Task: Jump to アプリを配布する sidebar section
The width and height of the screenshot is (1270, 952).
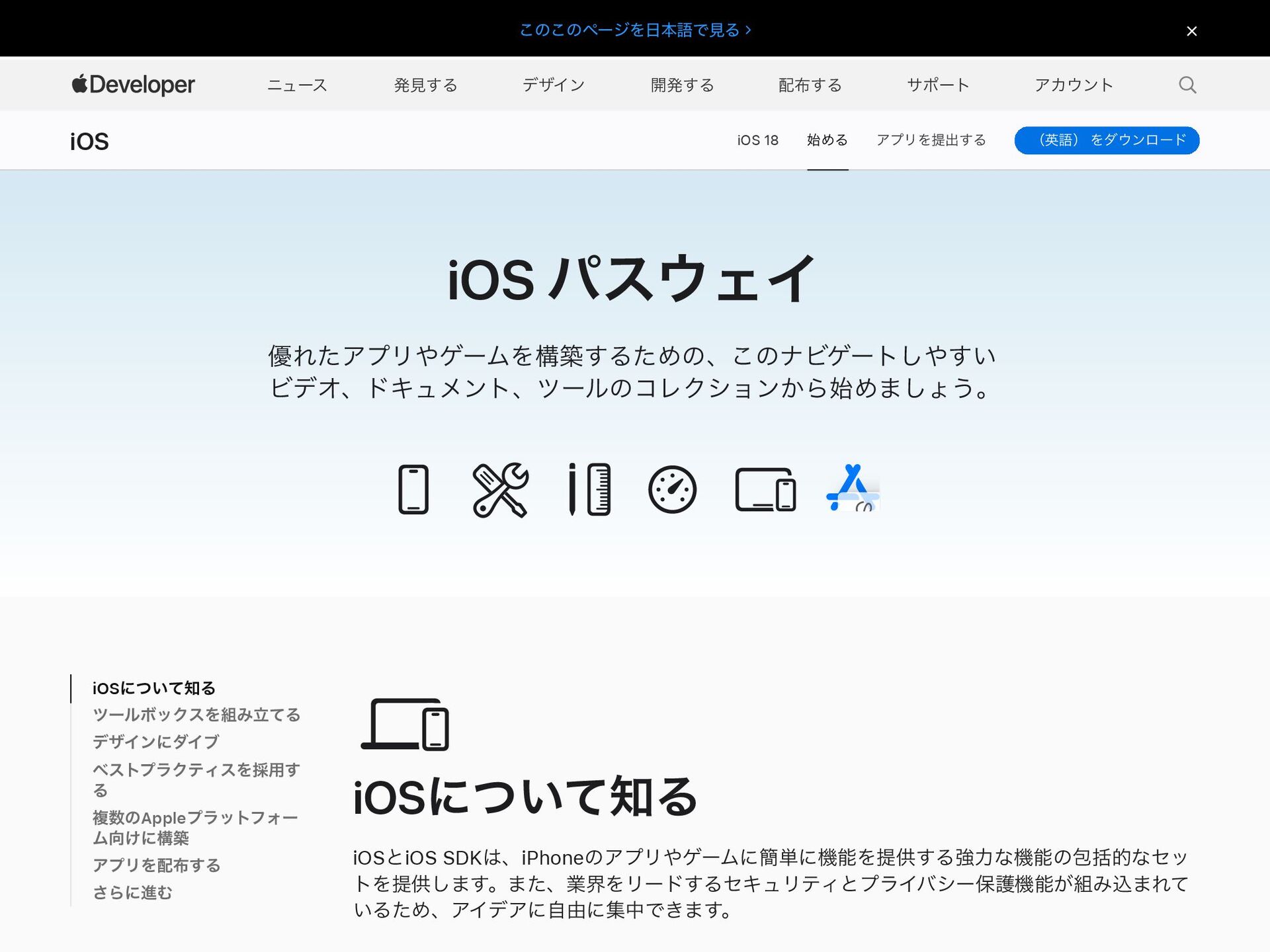Action: pos(156,865)
